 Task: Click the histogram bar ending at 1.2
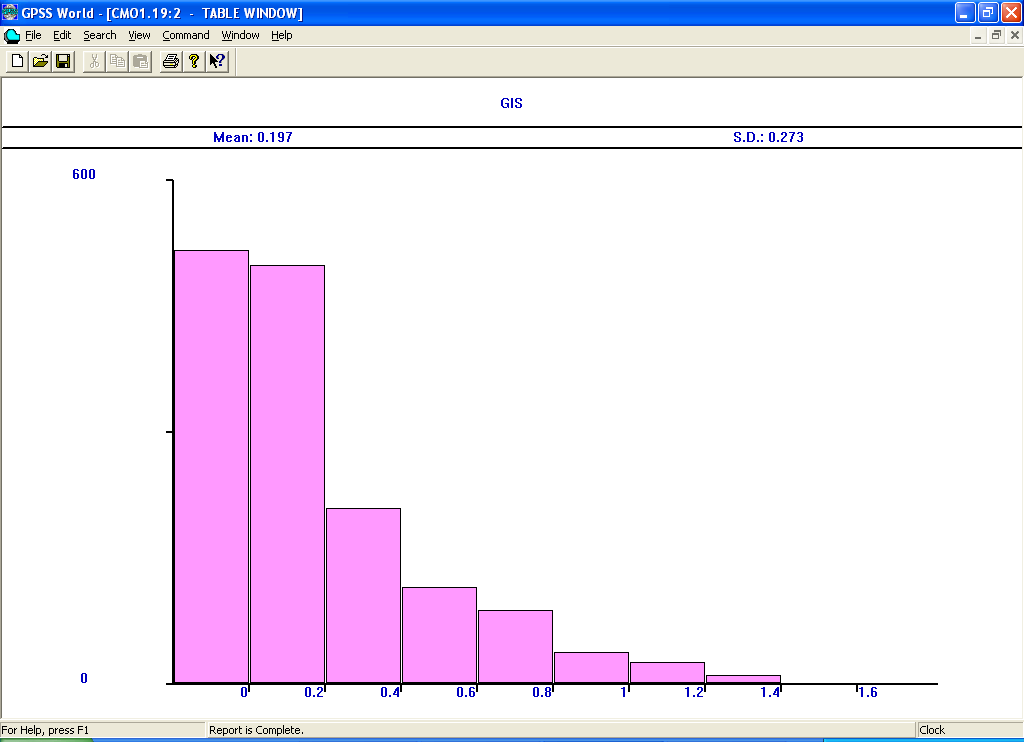667,673
